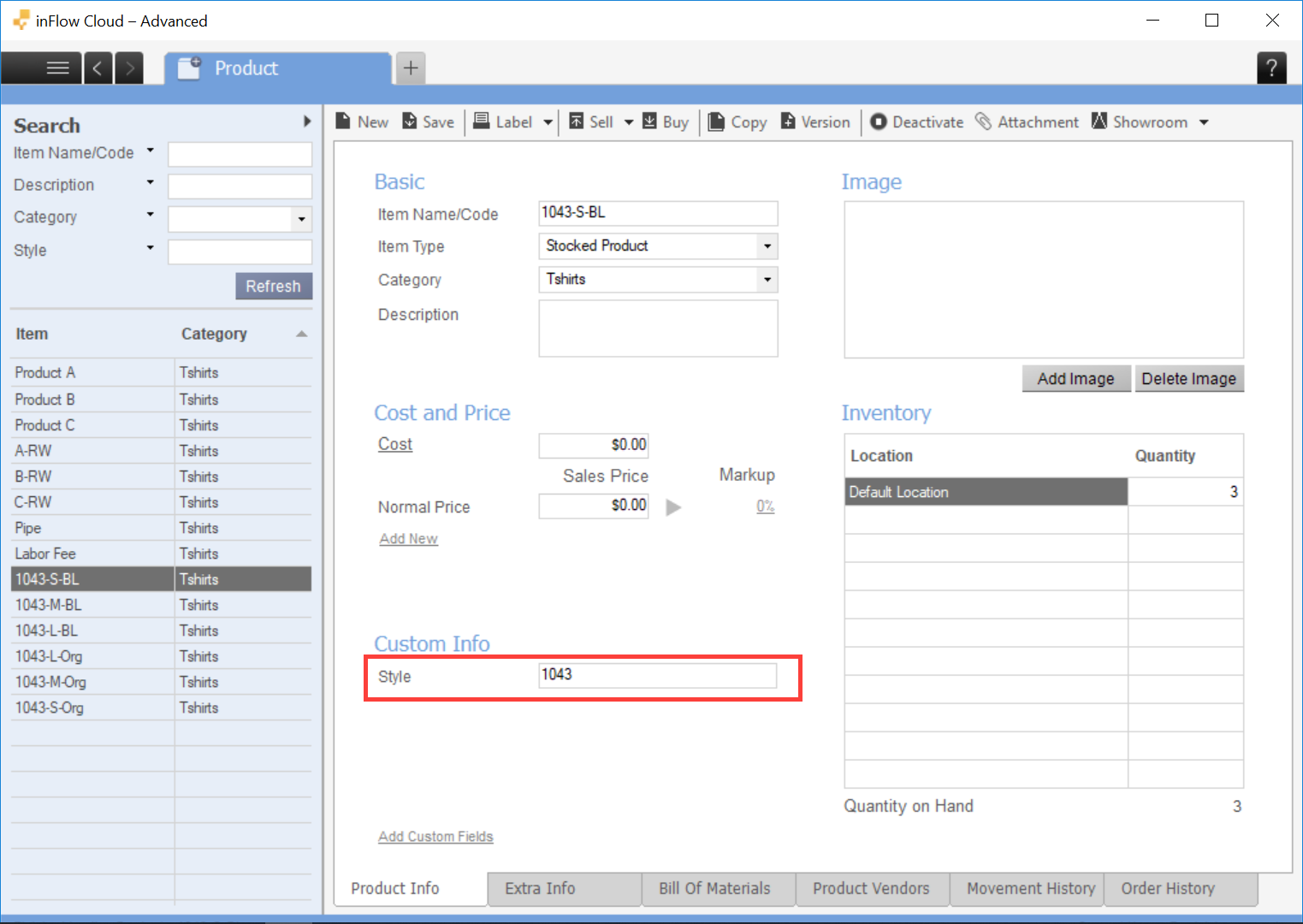Click the Basic Description text box
Image resolution: width=1303 pixels, height=924 pixels.
click(658, 328)
